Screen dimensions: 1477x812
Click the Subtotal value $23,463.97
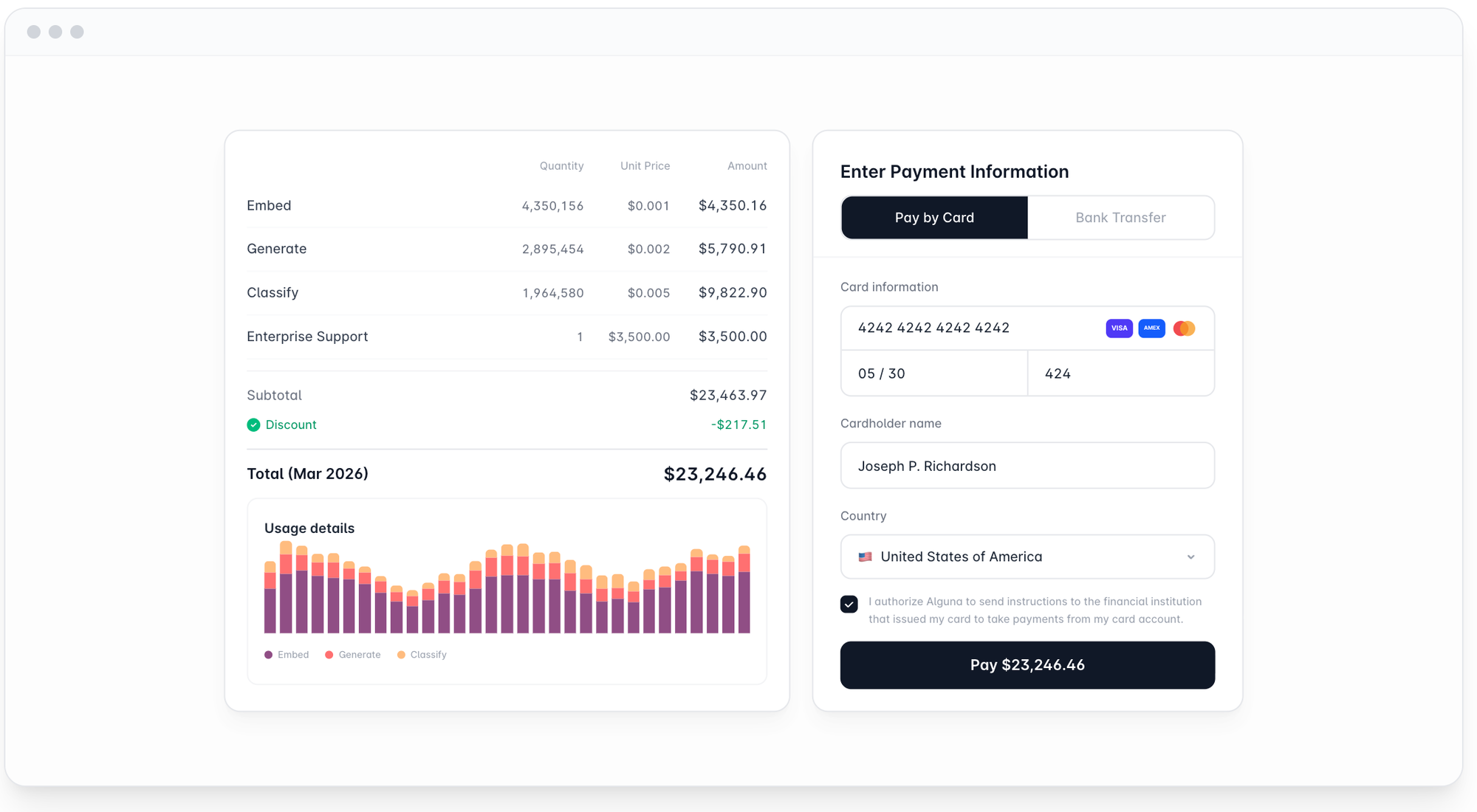click(x=728, y=396)
